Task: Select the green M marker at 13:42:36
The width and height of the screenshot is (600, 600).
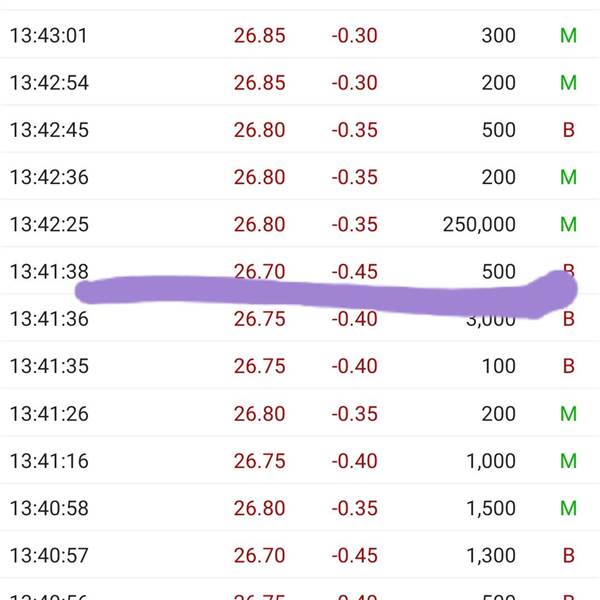Action: [x=568, y=177]
